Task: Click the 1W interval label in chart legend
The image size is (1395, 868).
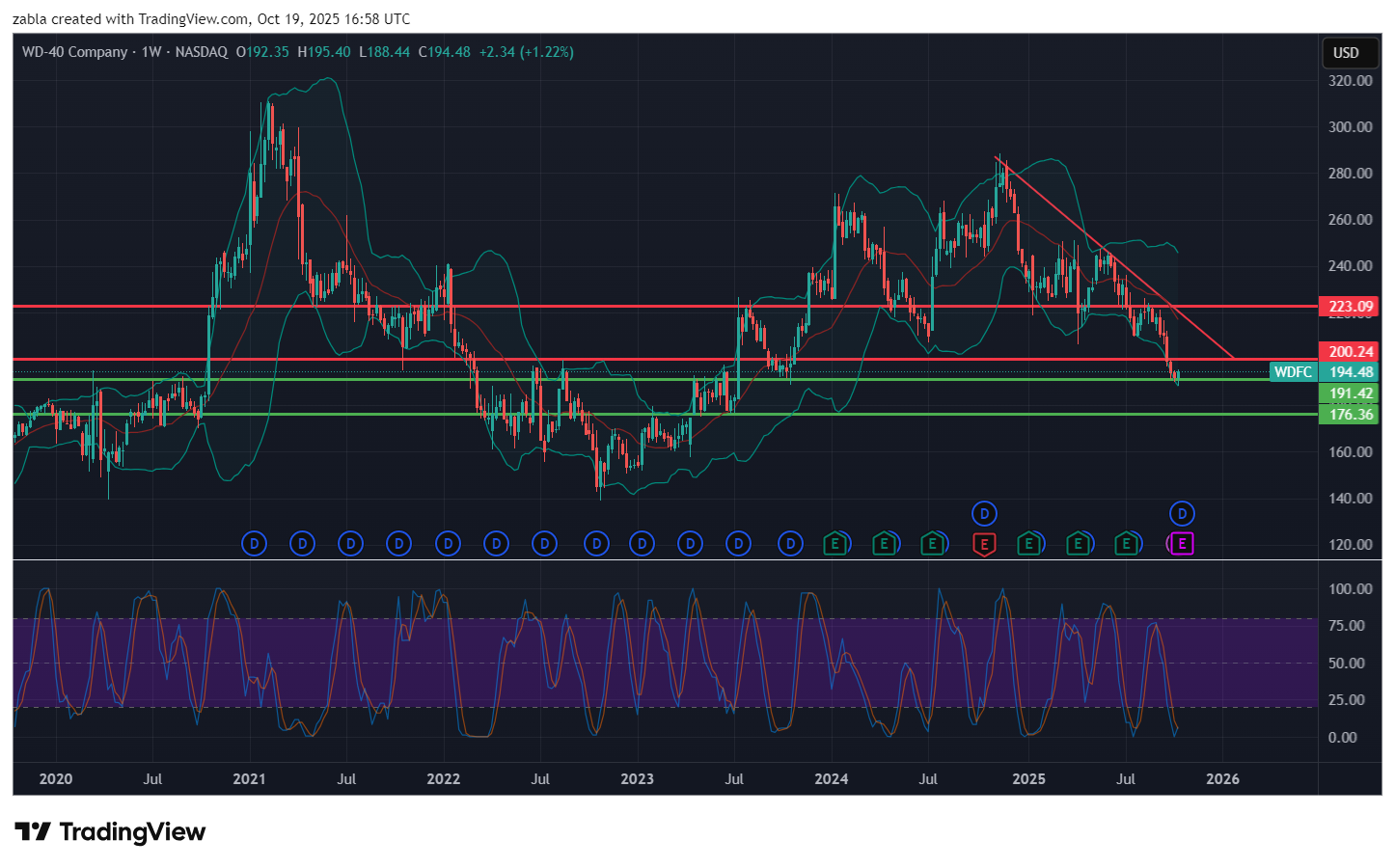Action: 151,52
